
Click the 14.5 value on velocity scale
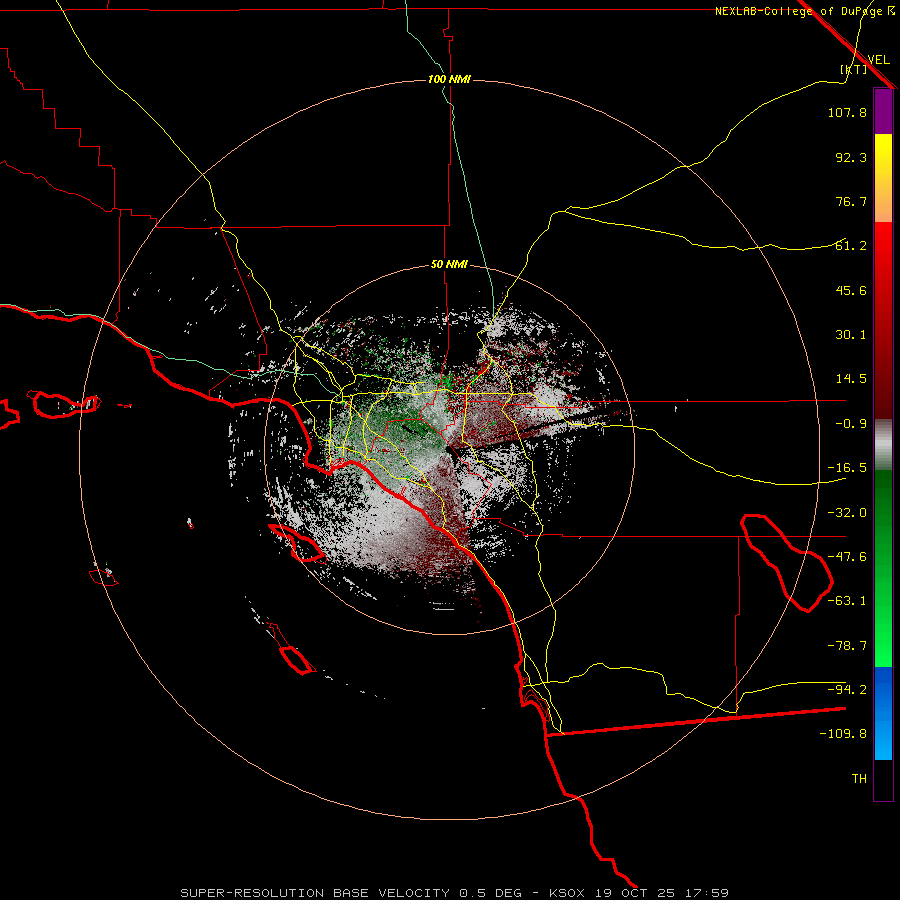[x=851, y=379]
